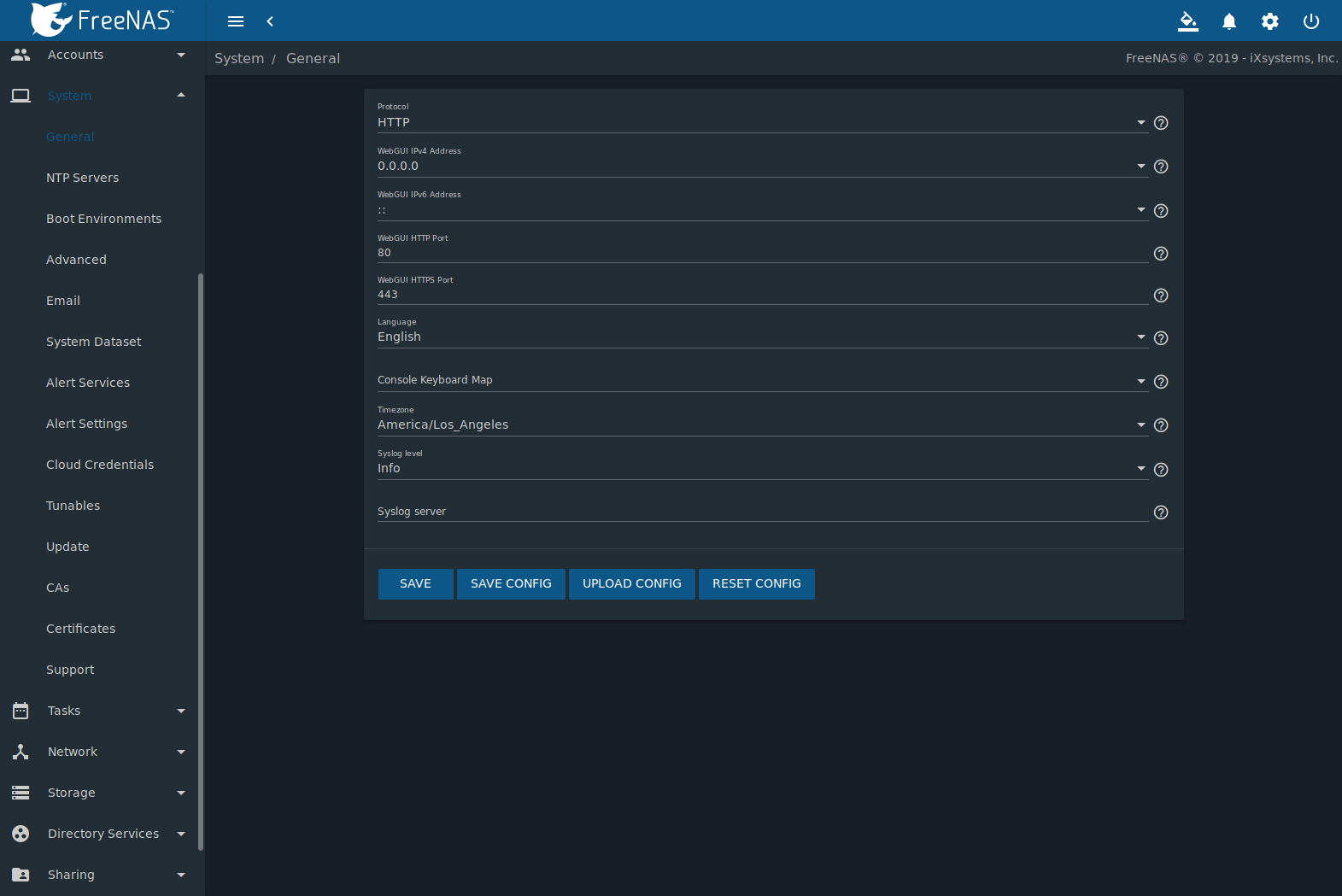Open the Certificates page
The height and width of the screenshot is (896, 1342).
[x=80, y=629]
